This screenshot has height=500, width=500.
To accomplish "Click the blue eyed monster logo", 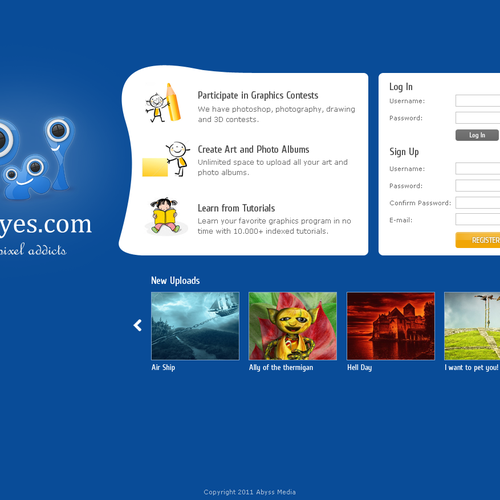I will coord(37,158).
